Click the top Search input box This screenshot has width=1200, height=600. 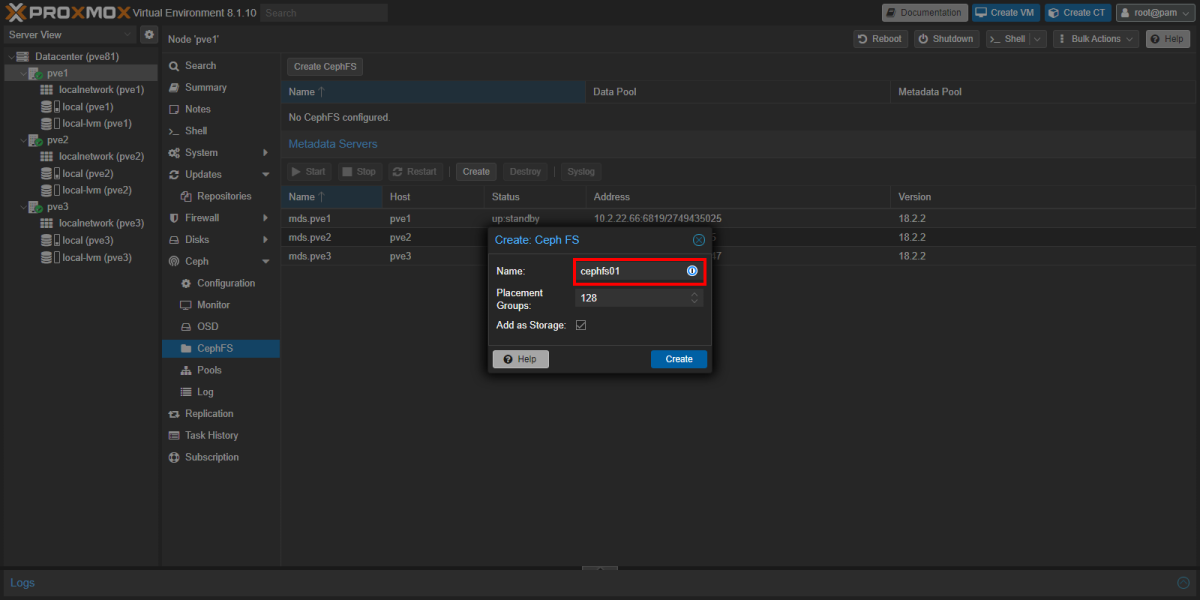[325, 13]
